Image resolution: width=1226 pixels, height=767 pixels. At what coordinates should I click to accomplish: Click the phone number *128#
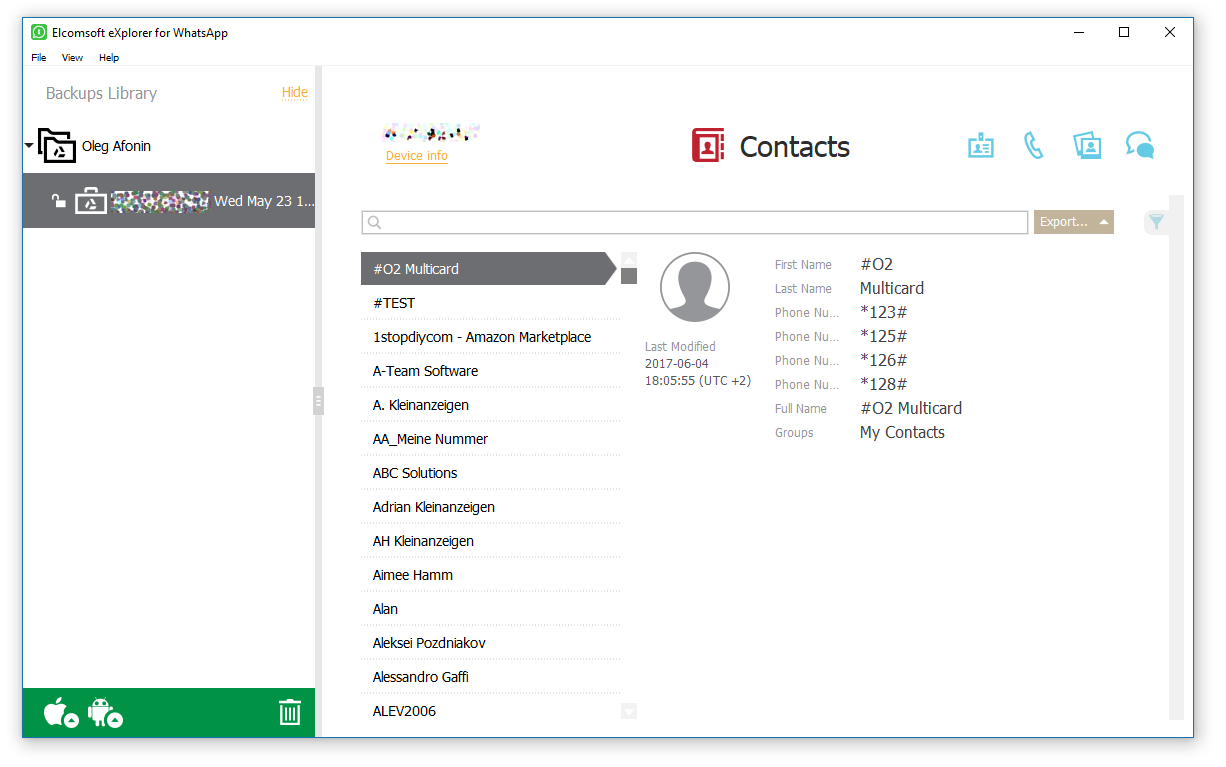point(884,384)
